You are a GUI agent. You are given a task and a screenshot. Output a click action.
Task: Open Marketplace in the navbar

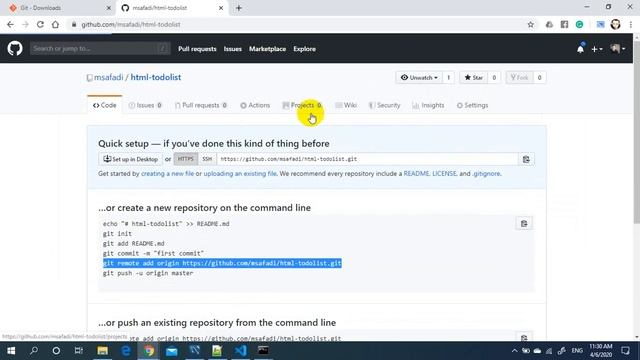click(x=267, y=49)
